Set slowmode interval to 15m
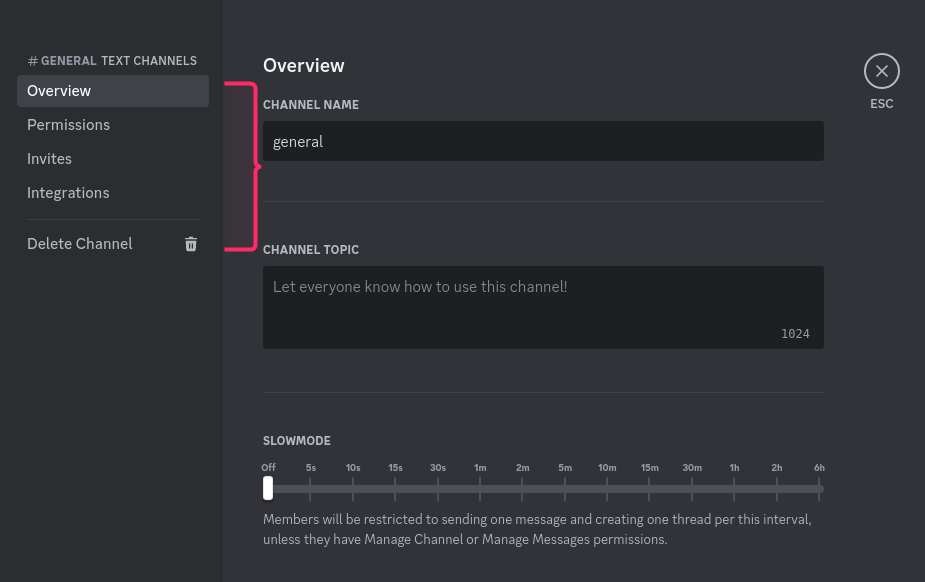This screenshot has width=925, height=582. pyautogui.click(x=650, y=488)
